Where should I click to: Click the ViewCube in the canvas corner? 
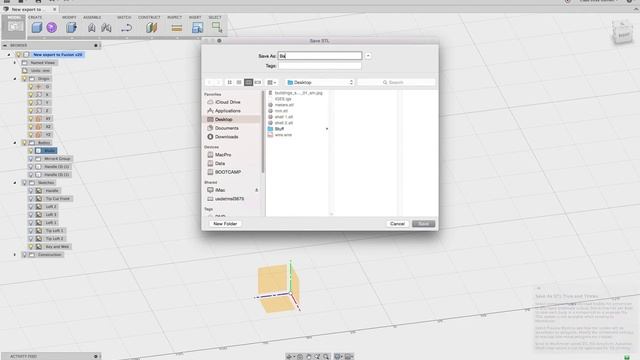pos(622,33)
